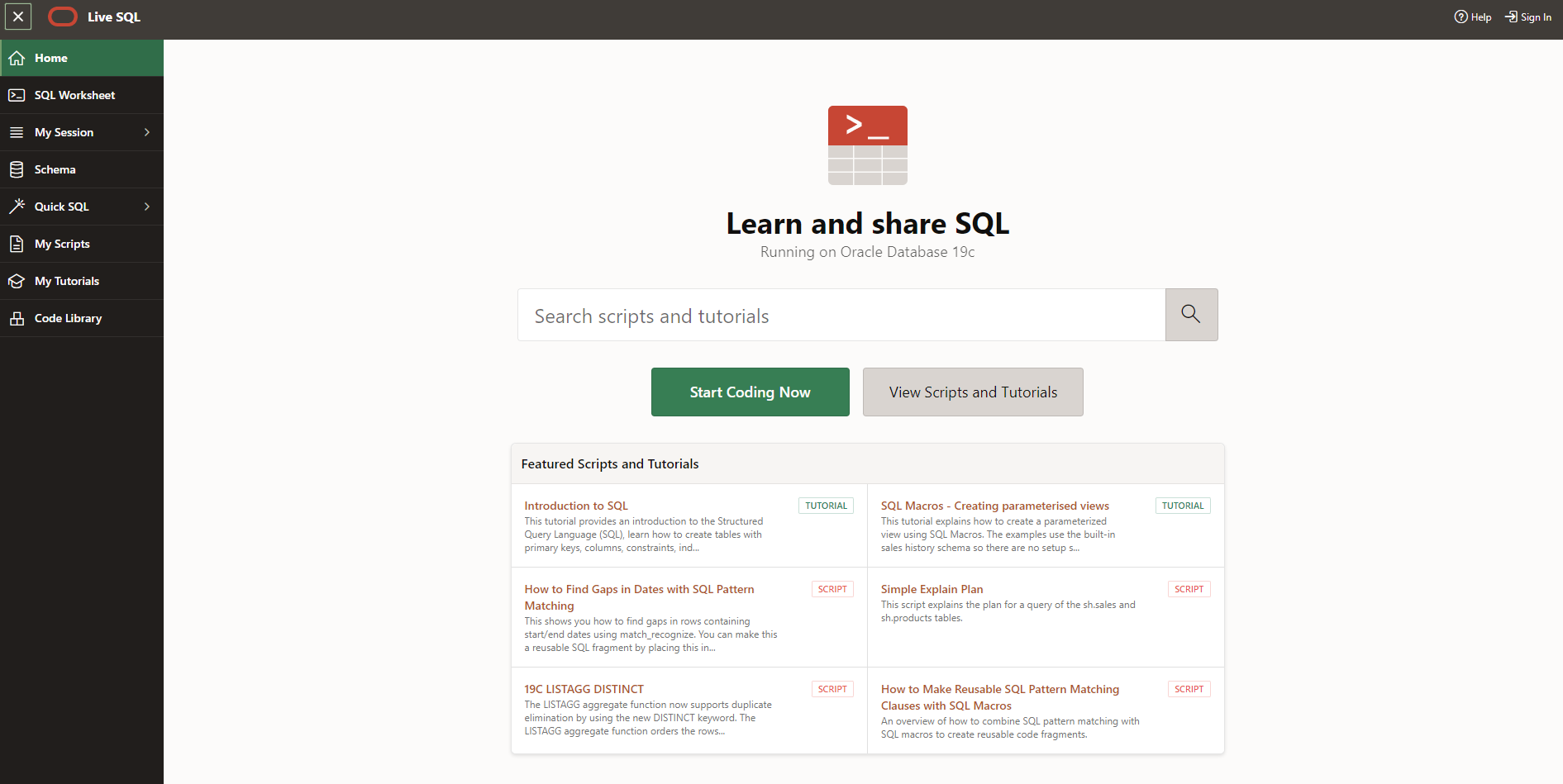Open SQL Macros parameterised views tutorial
This screenshot has width=1563, height=784.
pos(995,506)
